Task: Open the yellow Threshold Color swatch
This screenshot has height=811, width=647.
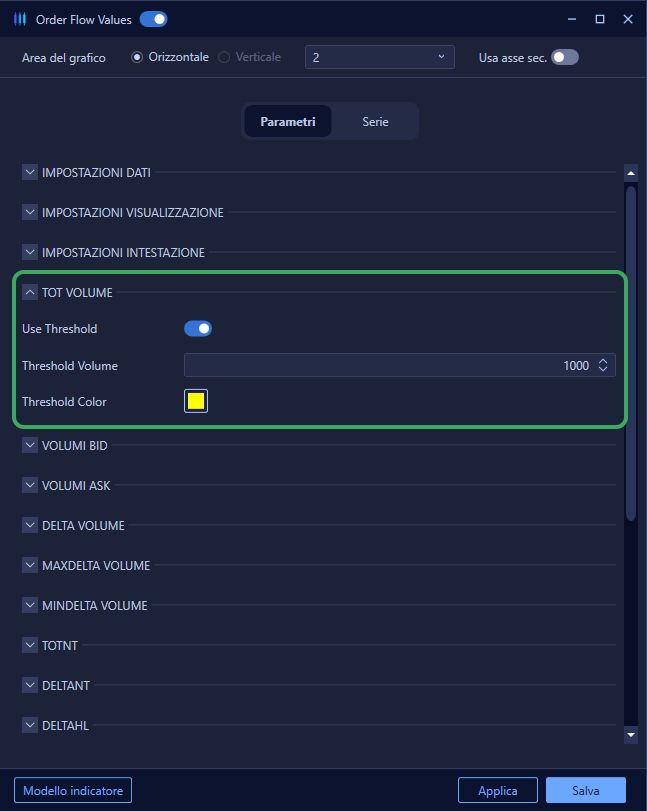Action: (x=196, y=401)
